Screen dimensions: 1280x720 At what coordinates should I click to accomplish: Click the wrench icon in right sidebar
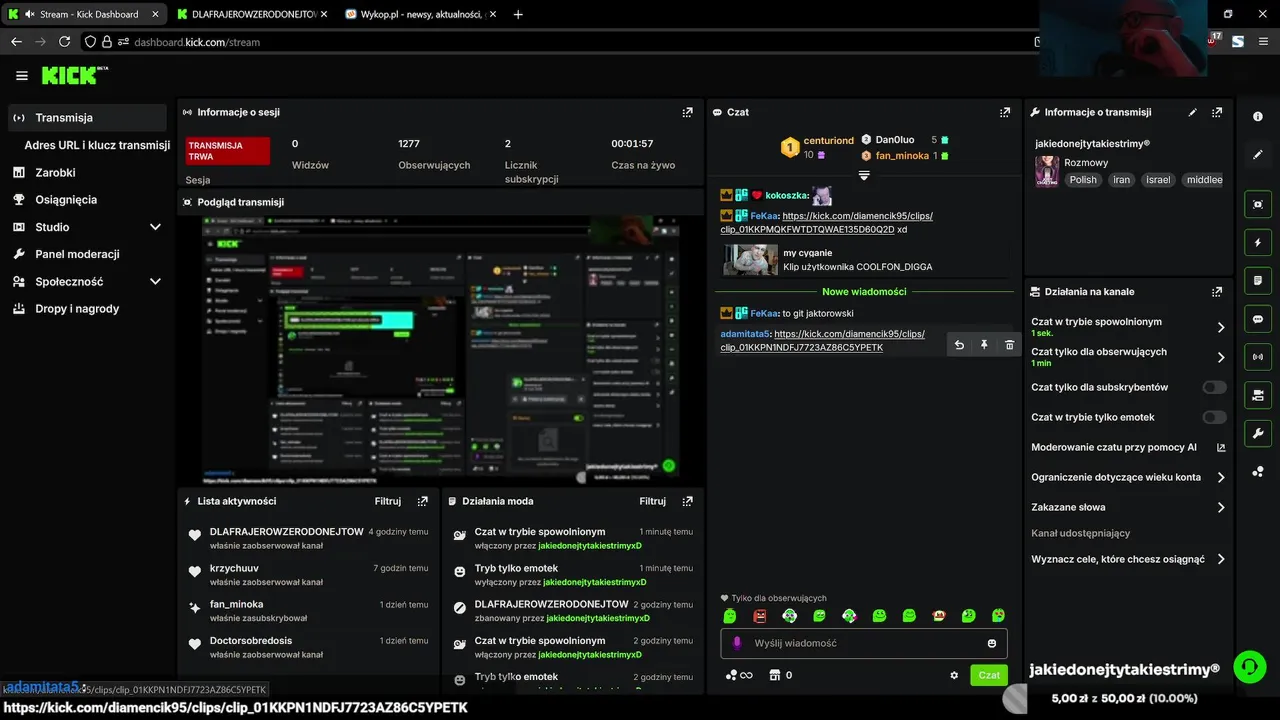pyautogui.click(x=1258, y=433)
